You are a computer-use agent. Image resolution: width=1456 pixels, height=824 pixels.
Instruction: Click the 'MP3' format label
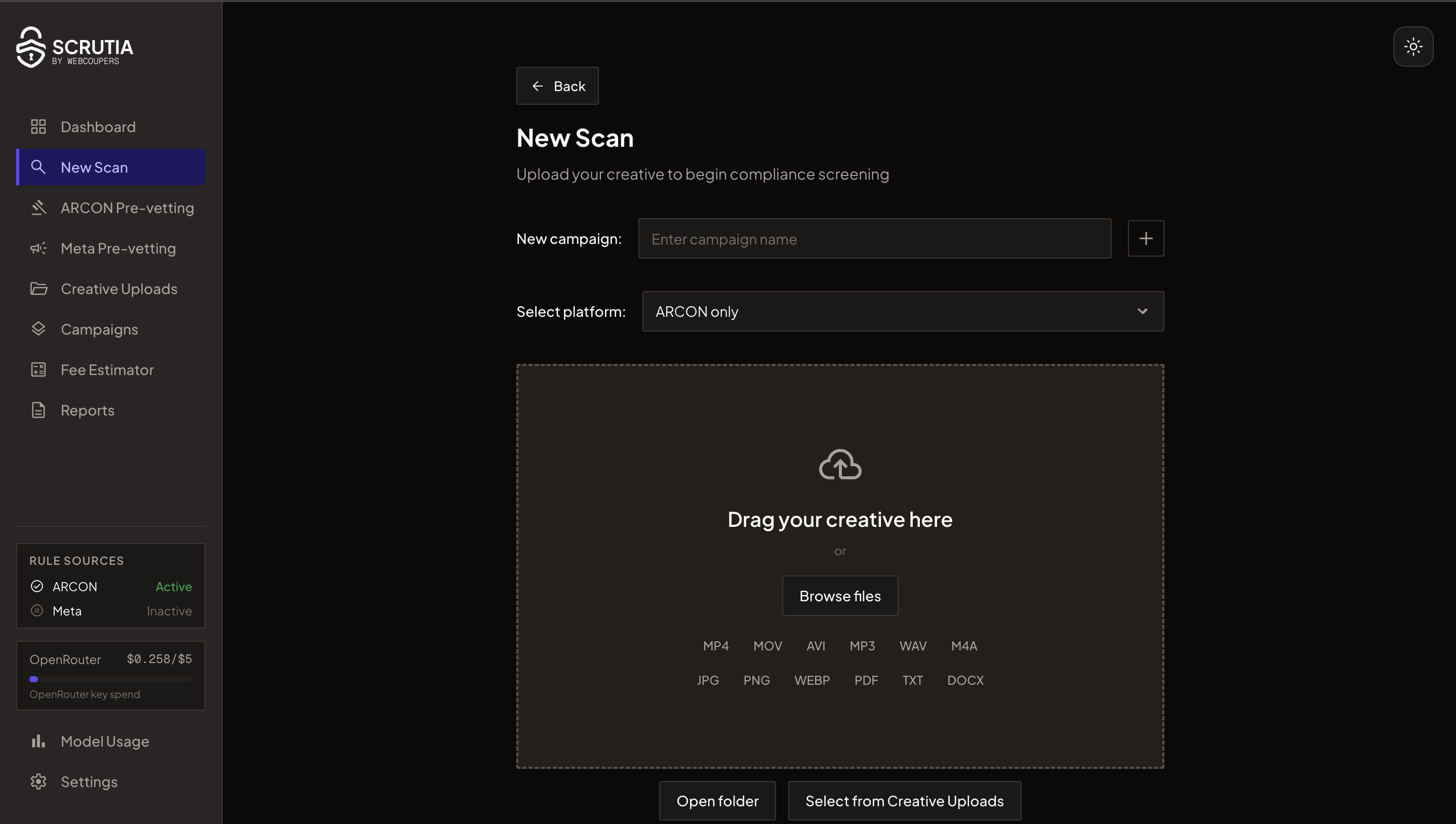point(862,646)
